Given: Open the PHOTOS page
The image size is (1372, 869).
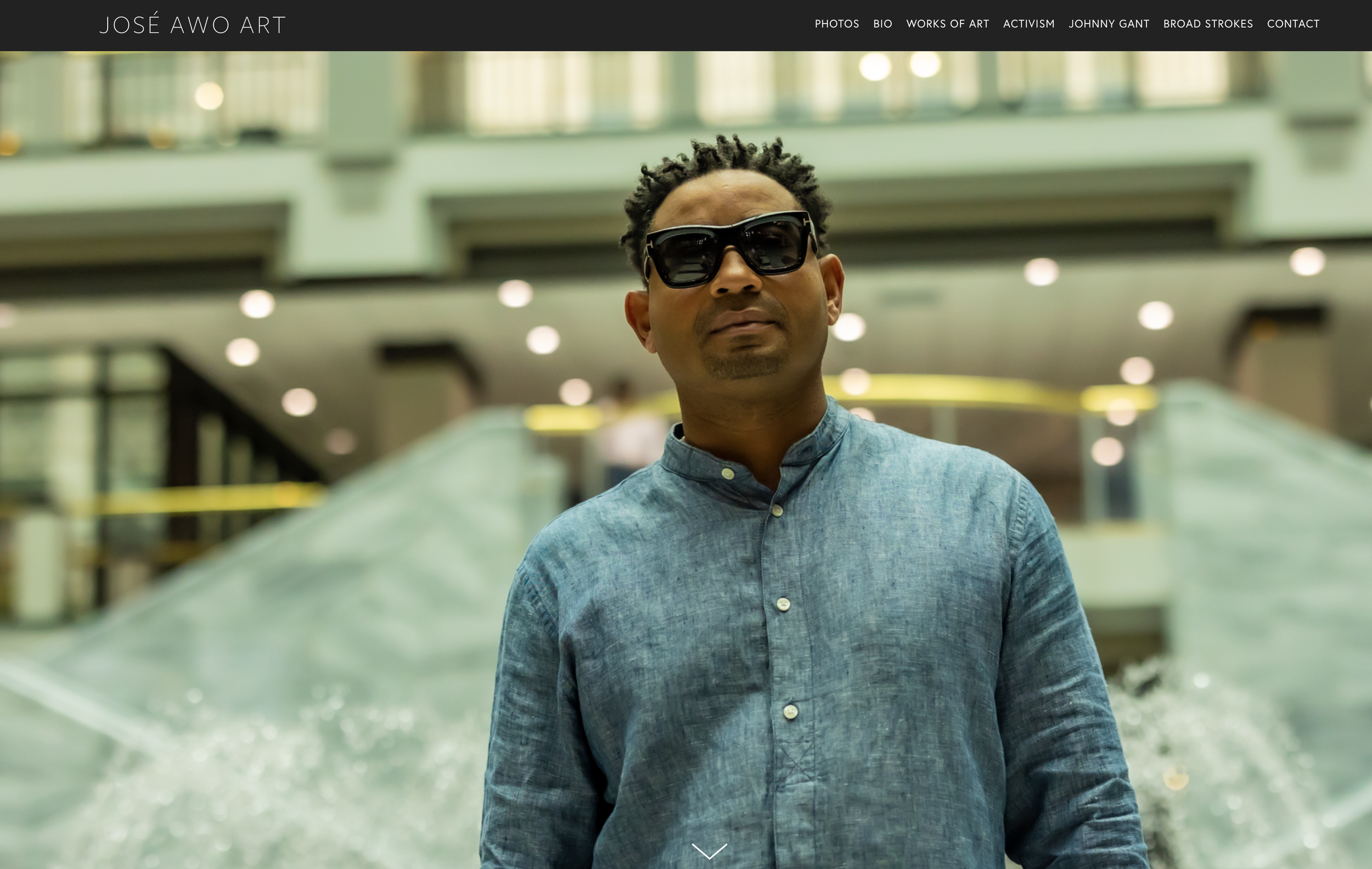Looking at the screenshot, I should coord(836,24).
